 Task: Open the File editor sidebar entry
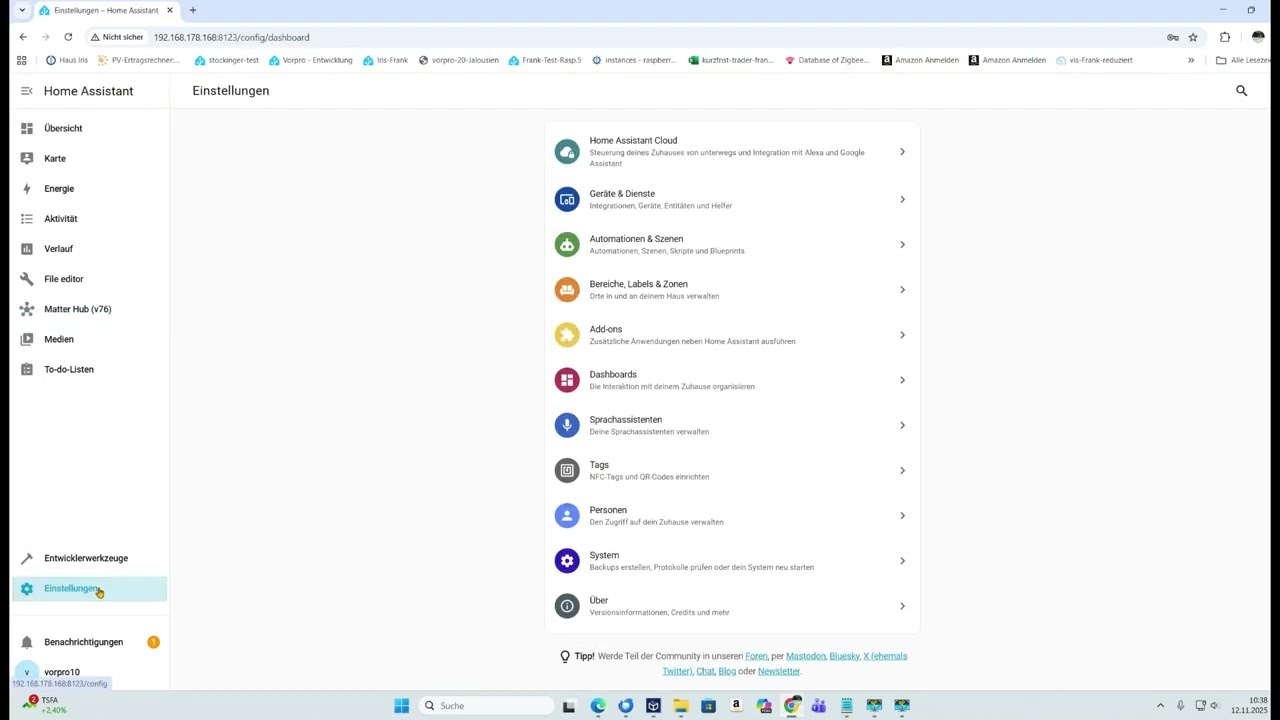(89, 279)
